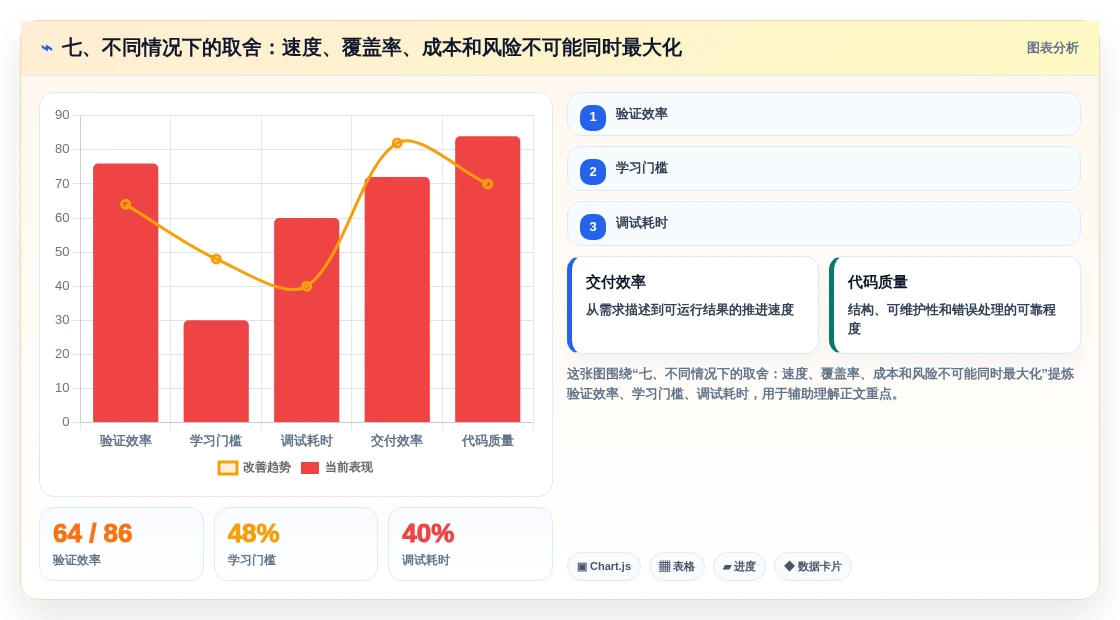Click the blue lightning icon beside the title
The width and height of the screenshot is (1120, 620).
[47, 49]
